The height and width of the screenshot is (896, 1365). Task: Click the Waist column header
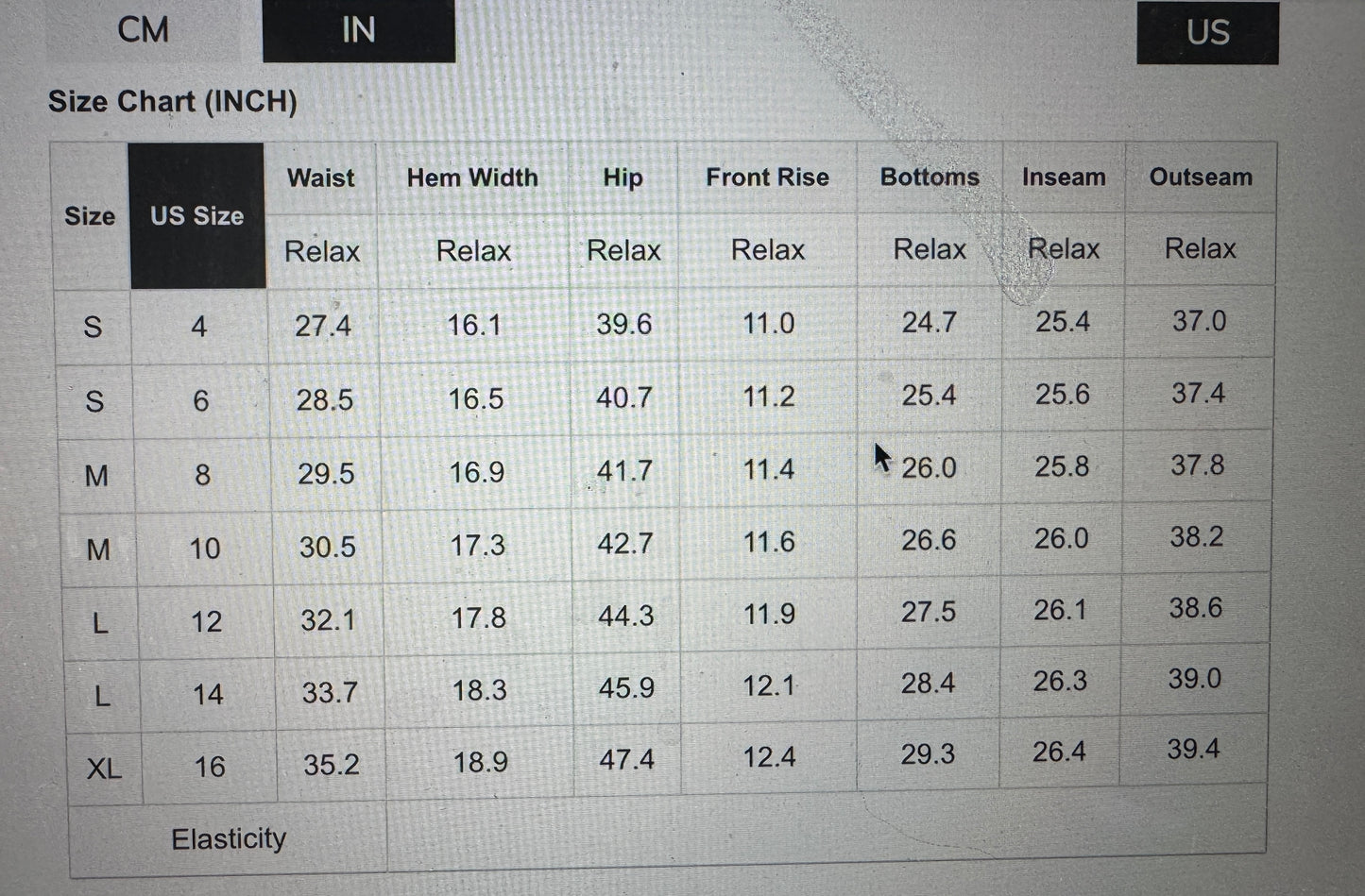pos(321,178)
